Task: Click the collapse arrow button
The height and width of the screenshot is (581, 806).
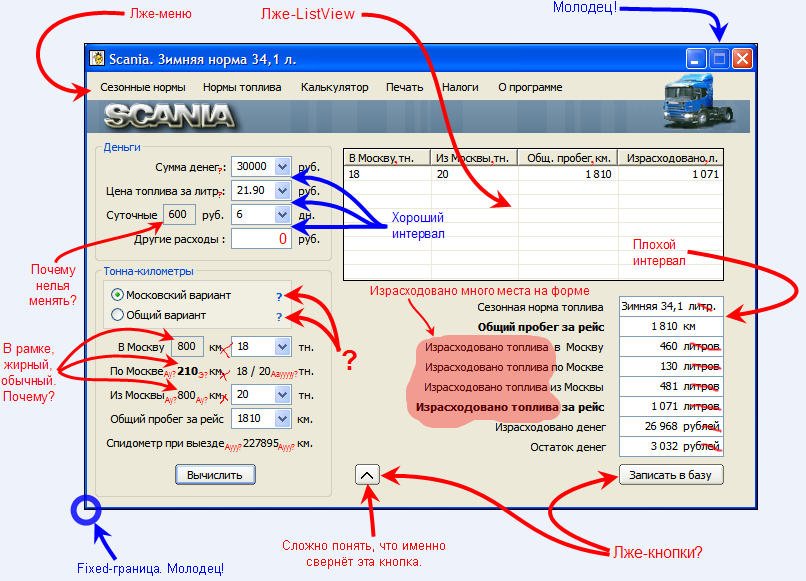Action: click(x=367, y=475)
